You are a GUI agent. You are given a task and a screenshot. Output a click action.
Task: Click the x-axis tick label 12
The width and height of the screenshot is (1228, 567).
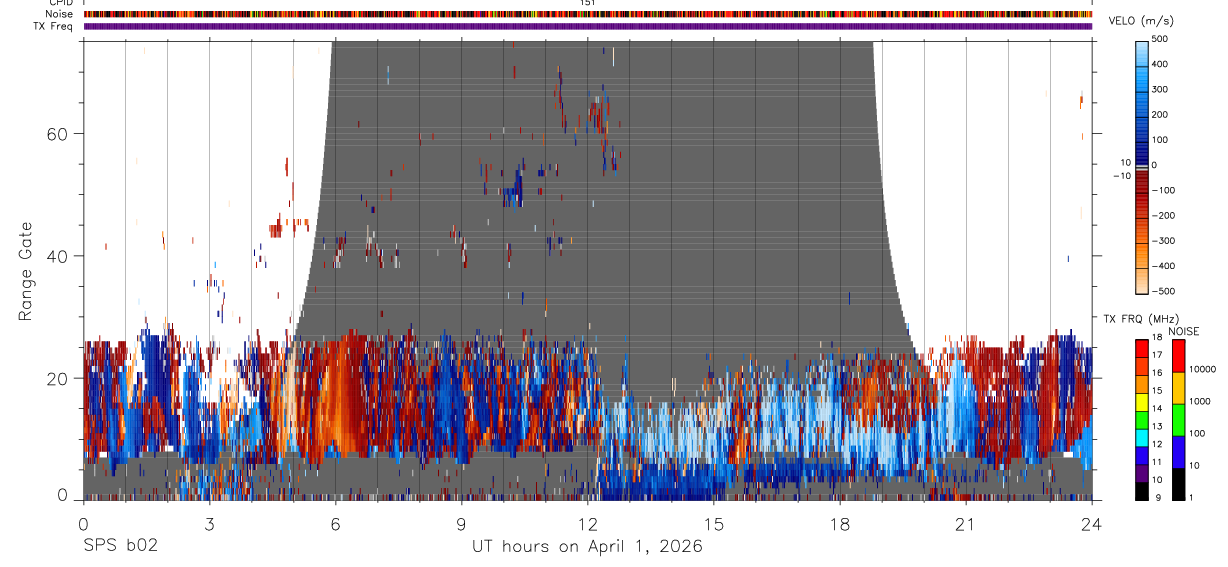click(x=587, y=524)
